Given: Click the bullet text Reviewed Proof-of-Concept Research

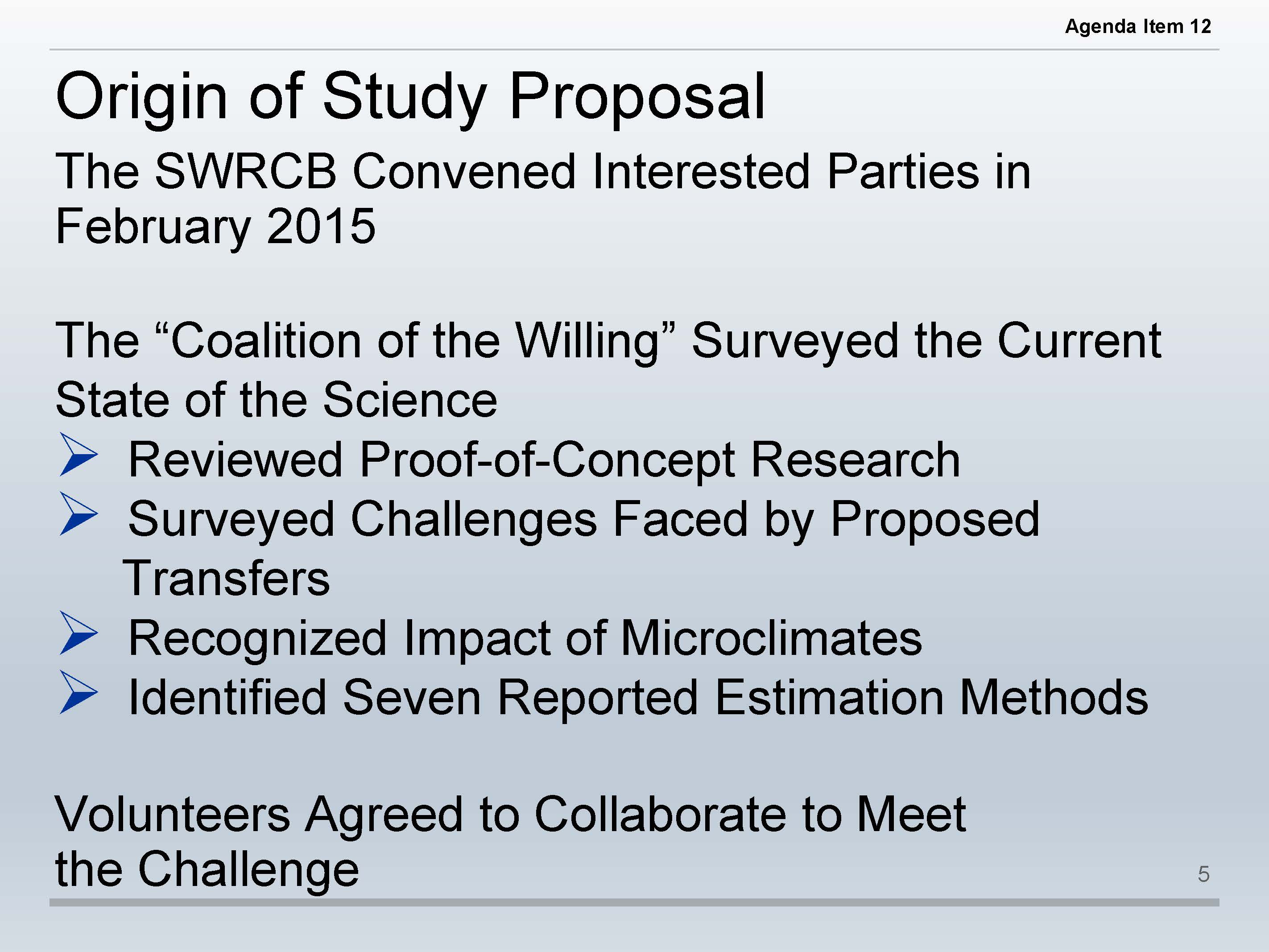Looking at the screenshot, I should click(544, 460).
